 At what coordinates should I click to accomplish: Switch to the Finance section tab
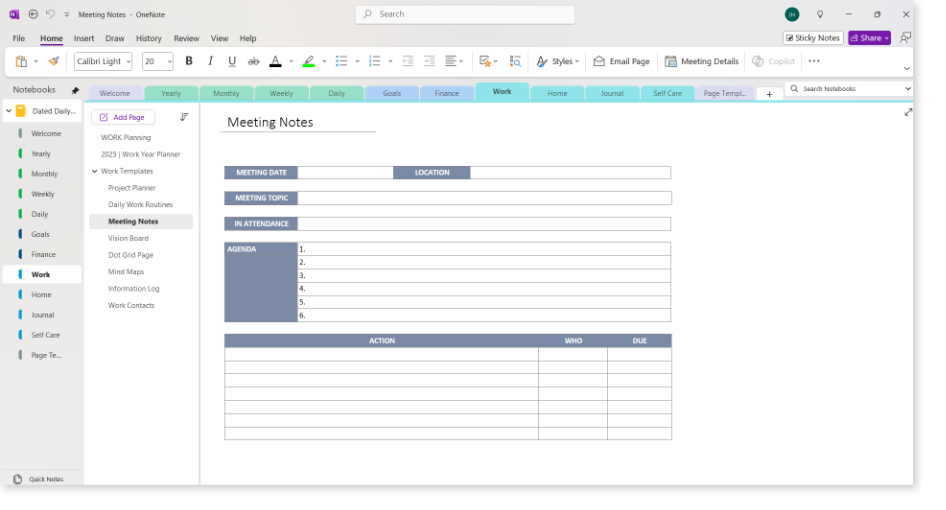point(446,93)
